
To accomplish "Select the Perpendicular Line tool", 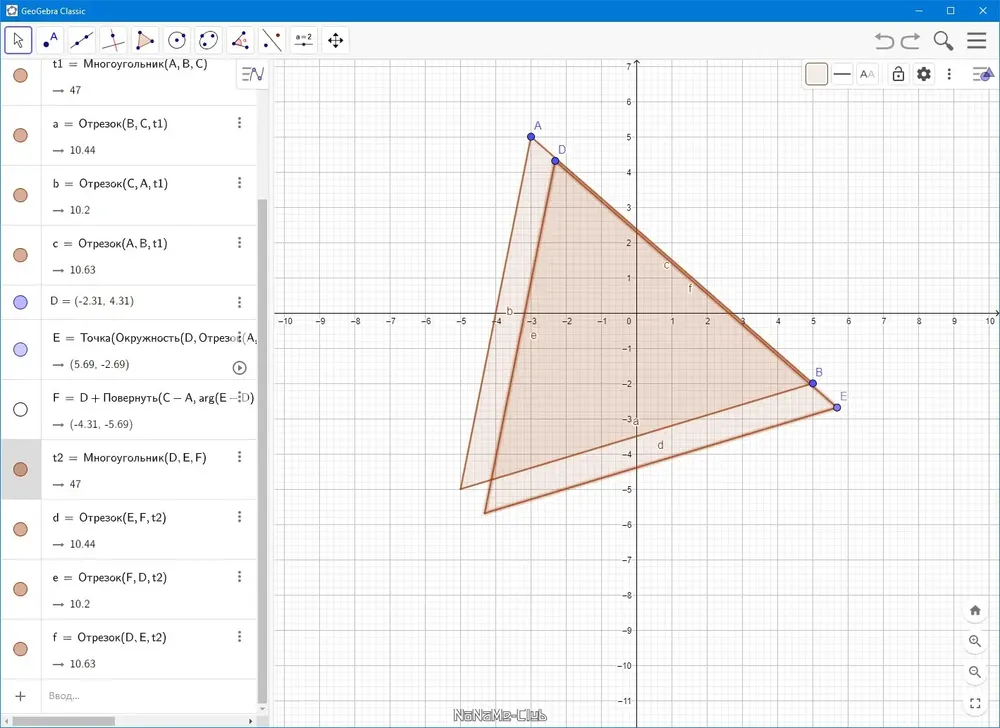I will (x=114, y=40).
